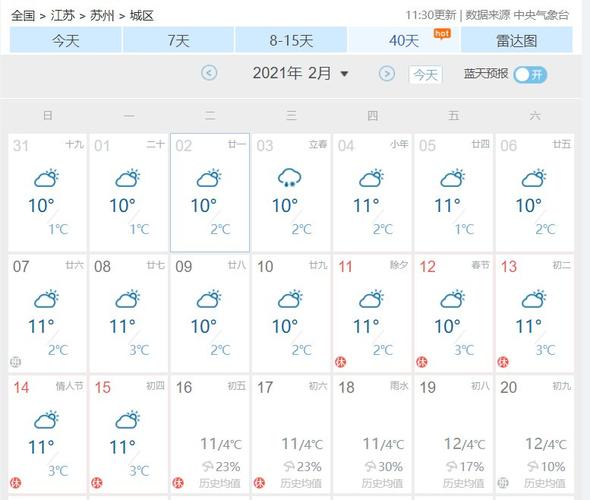Click the 30% rain probability on day 18

click(x=390, y=467)
